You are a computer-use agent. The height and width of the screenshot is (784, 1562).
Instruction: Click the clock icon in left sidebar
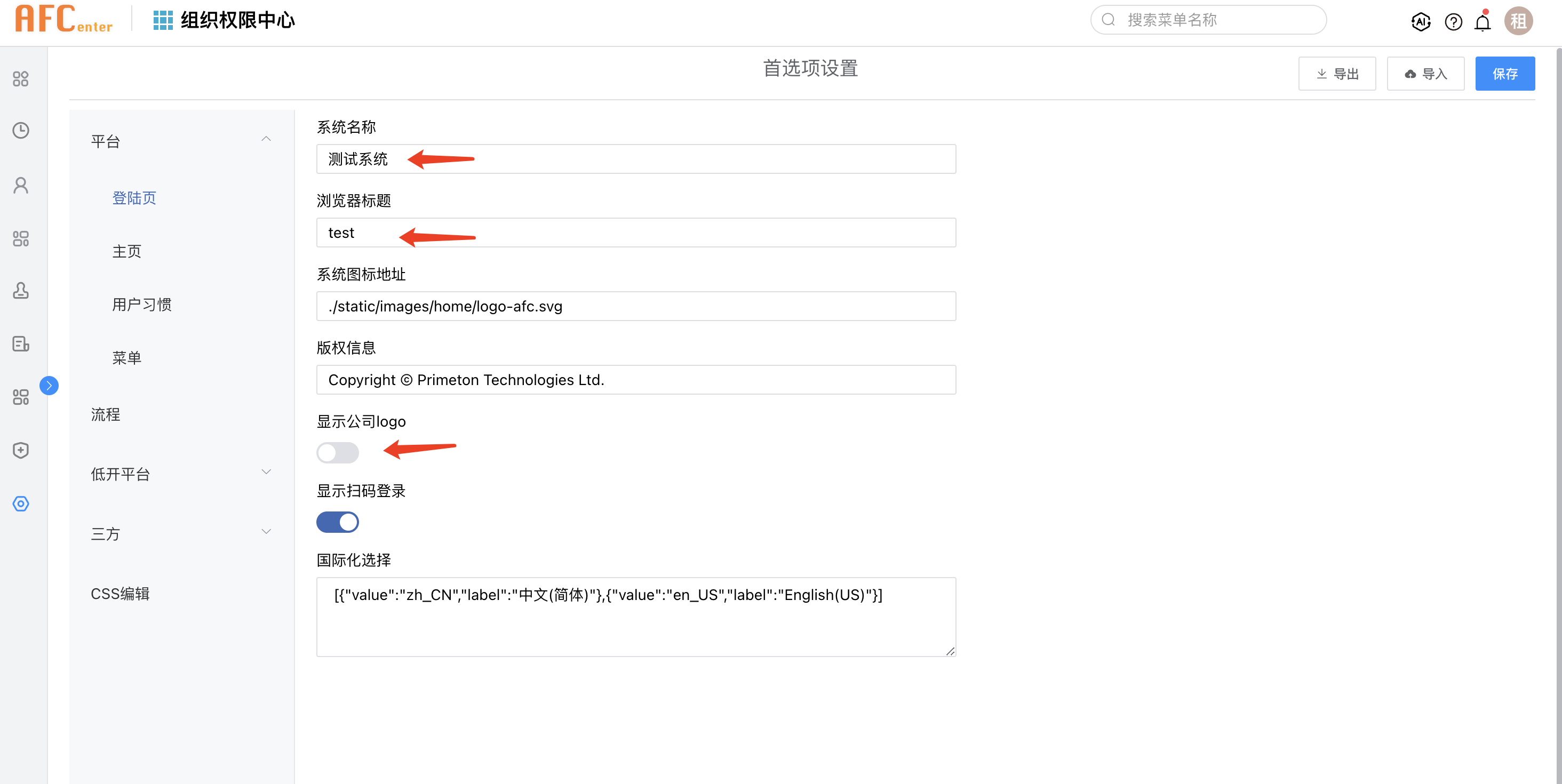21,130
